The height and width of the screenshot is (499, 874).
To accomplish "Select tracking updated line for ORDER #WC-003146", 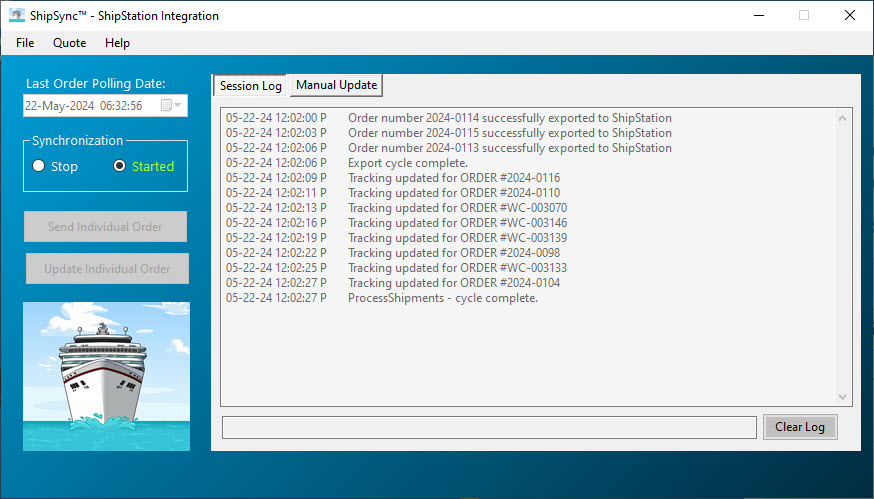I will point(396,223).
